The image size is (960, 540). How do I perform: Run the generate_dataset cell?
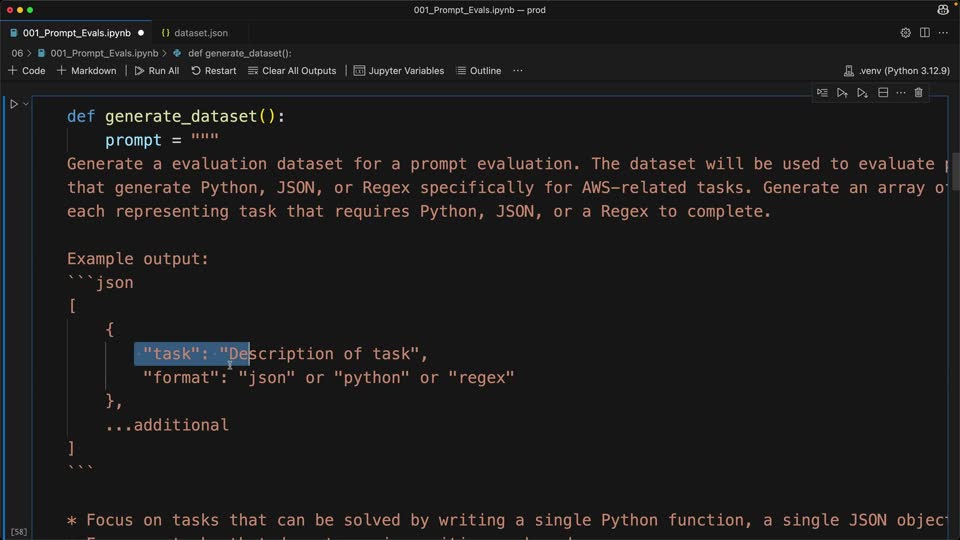(13, 104)
